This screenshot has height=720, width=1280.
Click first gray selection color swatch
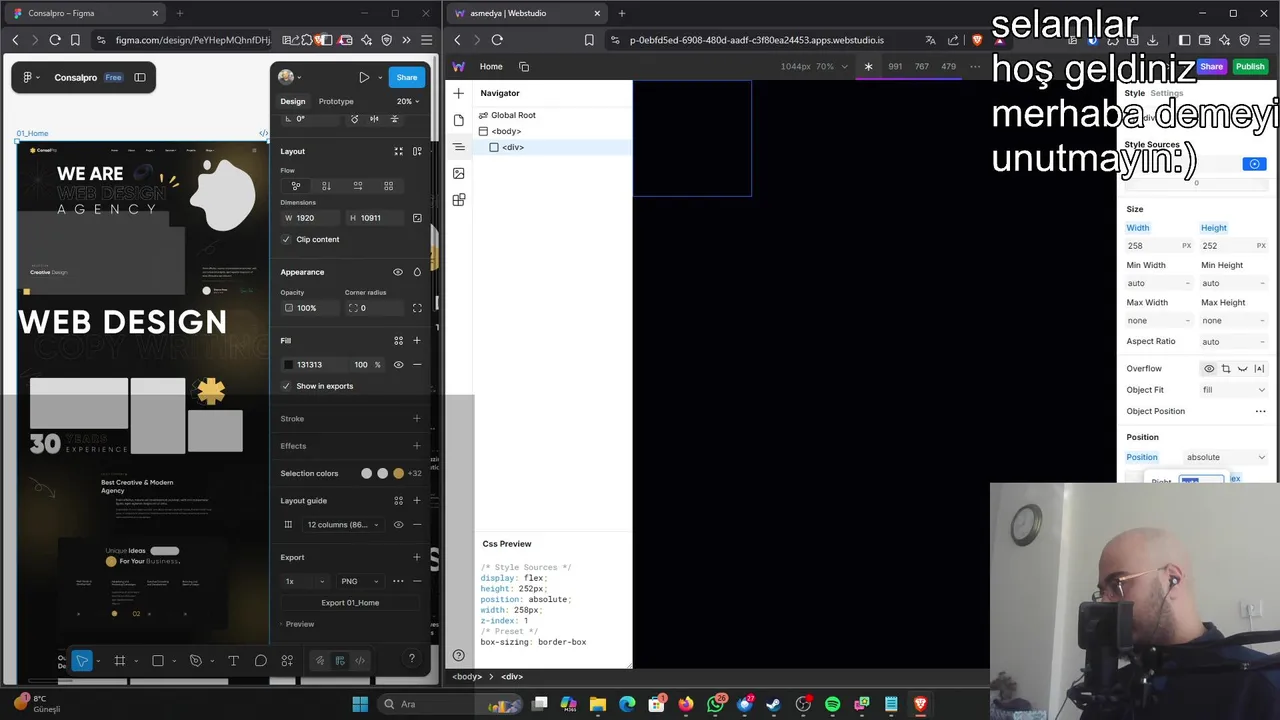[x=366, y=473]
